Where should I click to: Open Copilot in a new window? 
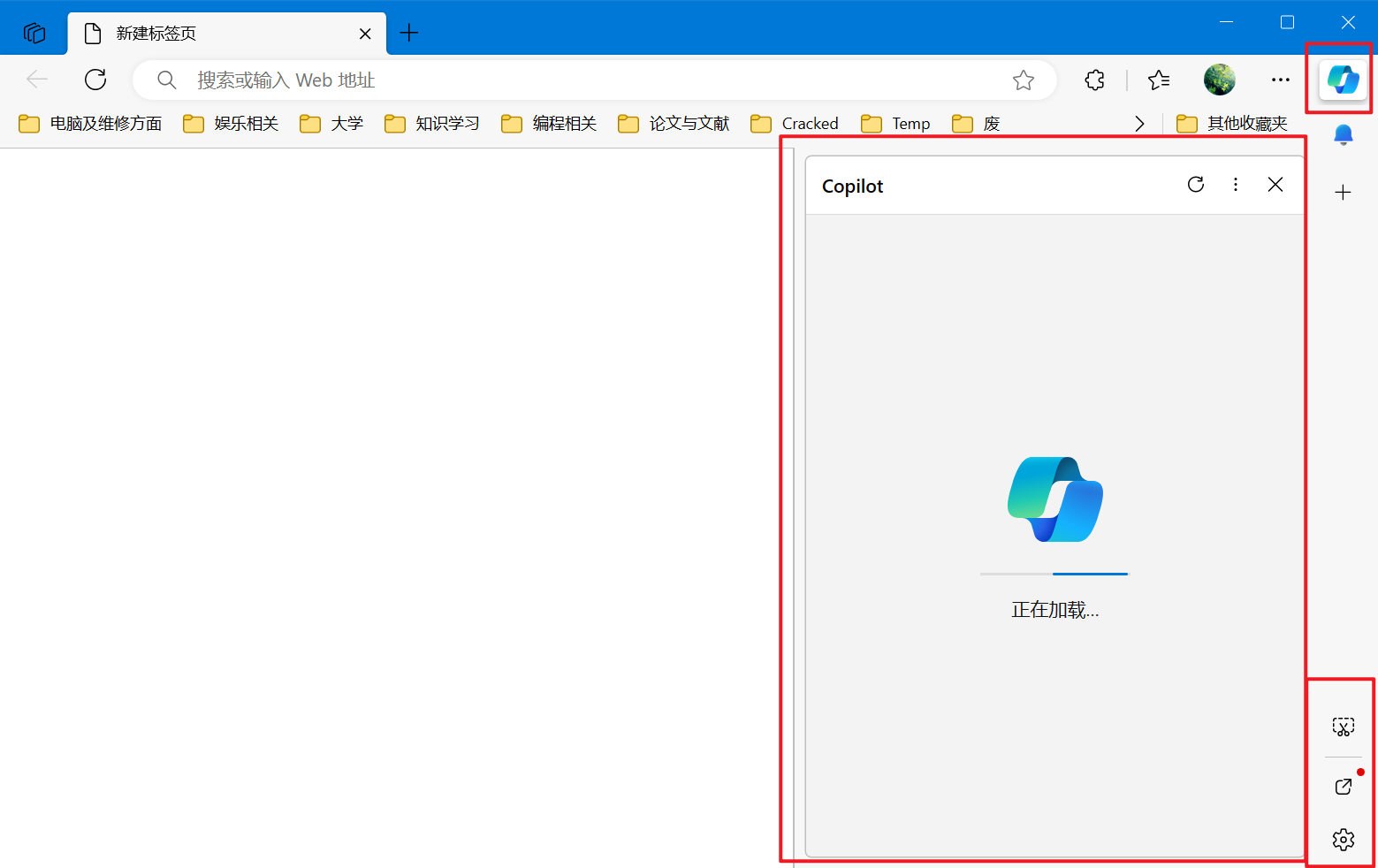click(1343, 786)
